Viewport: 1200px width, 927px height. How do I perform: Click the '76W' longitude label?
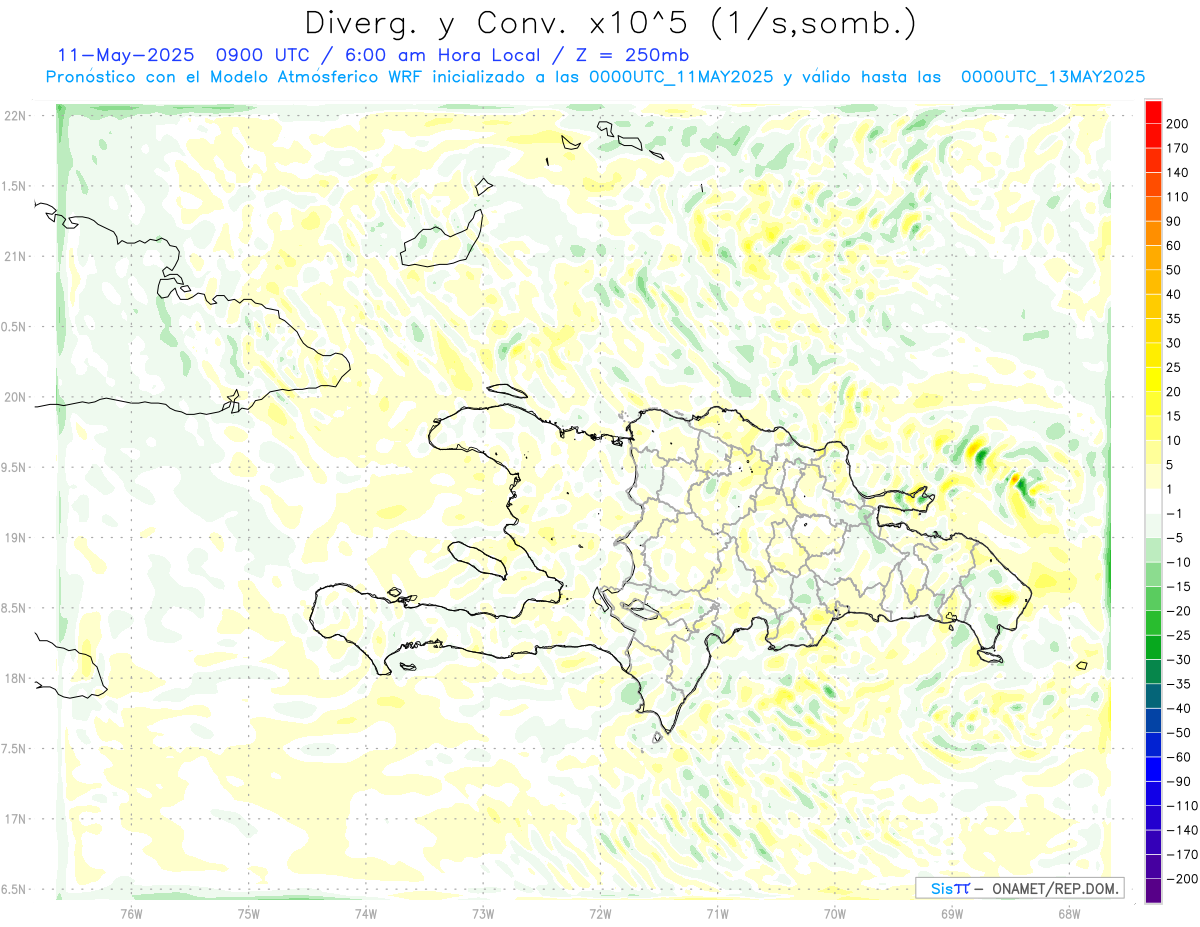coord(132,912)
